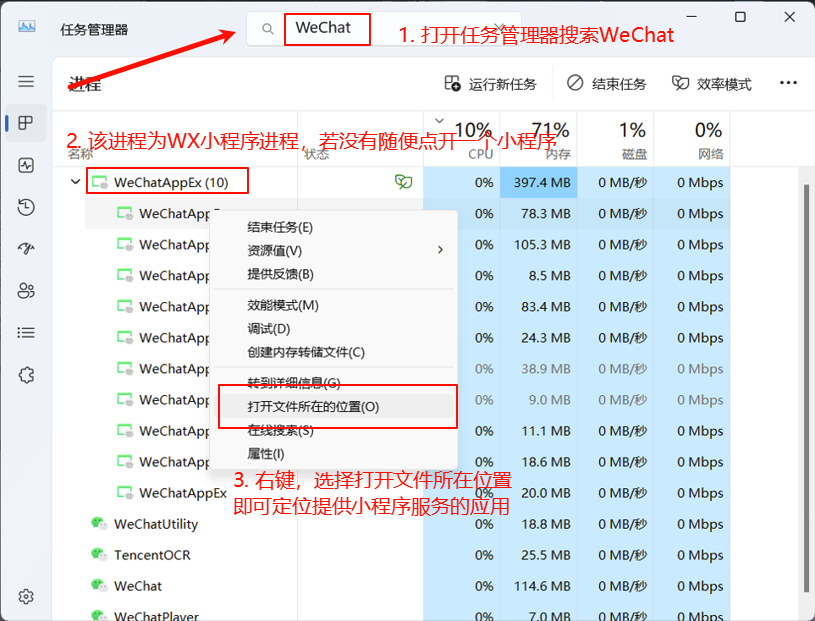Image resolution: width=815 pixels, height=621 pixels.
Task: Open the hamburger navigation menu
Action: point(26,82)
